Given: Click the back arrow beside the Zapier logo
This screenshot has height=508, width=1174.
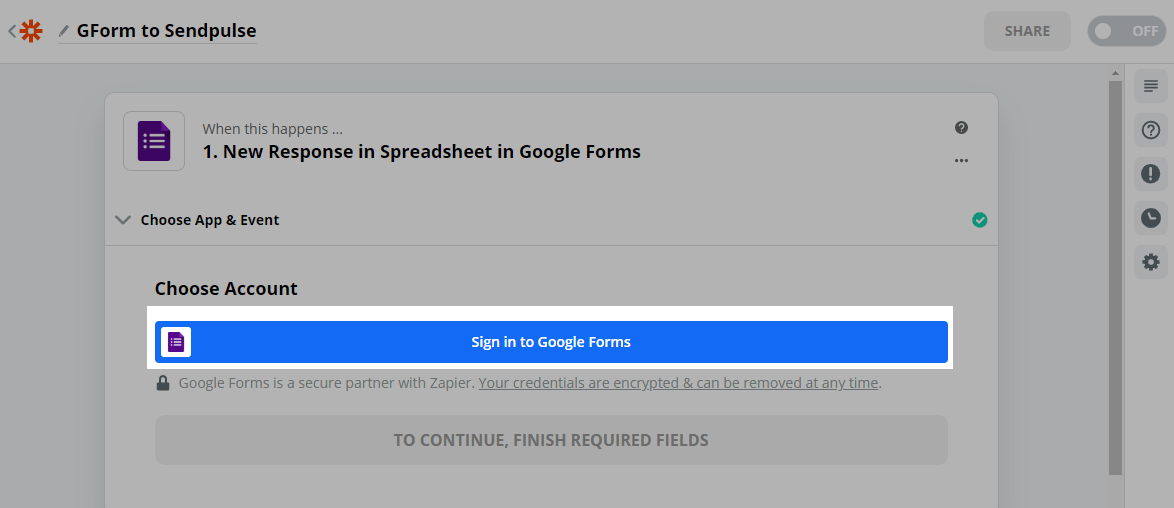Looking at the screenshot, I should (11, 31).
